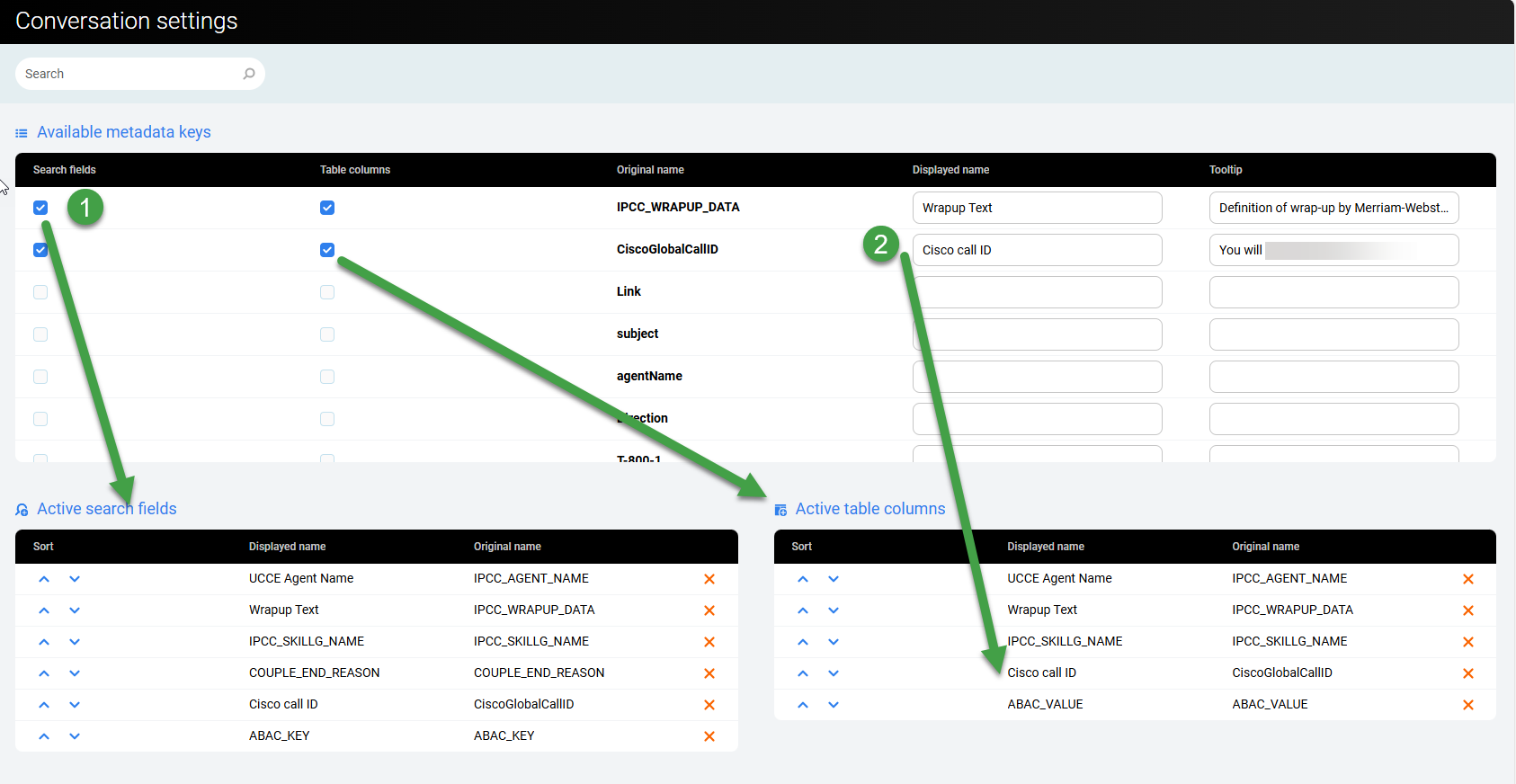
Task: Move ABAC_KEY up in search fields
Action: 44,736
